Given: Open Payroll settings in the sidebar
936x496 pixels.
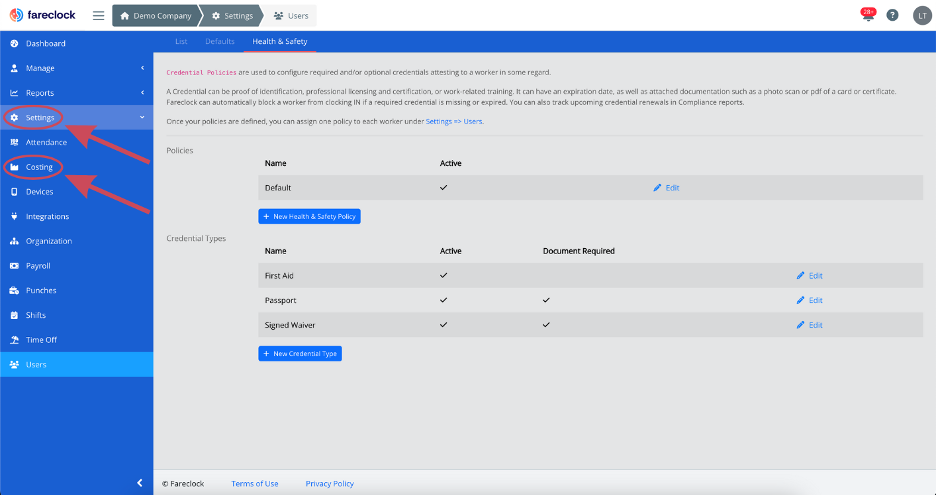Looking at the screenshot, I should click(38, 266).
